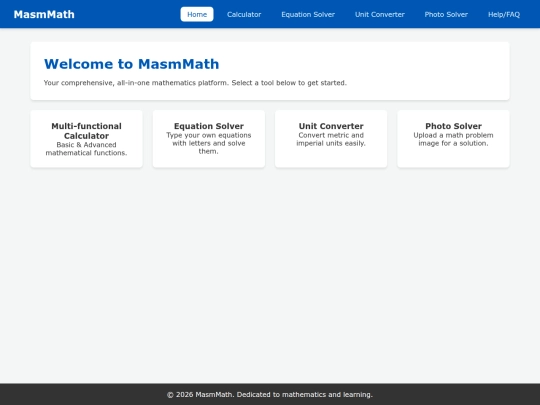Select the Photo Solver card heading
Screen dimensions: 540x405
coord(453,126)
